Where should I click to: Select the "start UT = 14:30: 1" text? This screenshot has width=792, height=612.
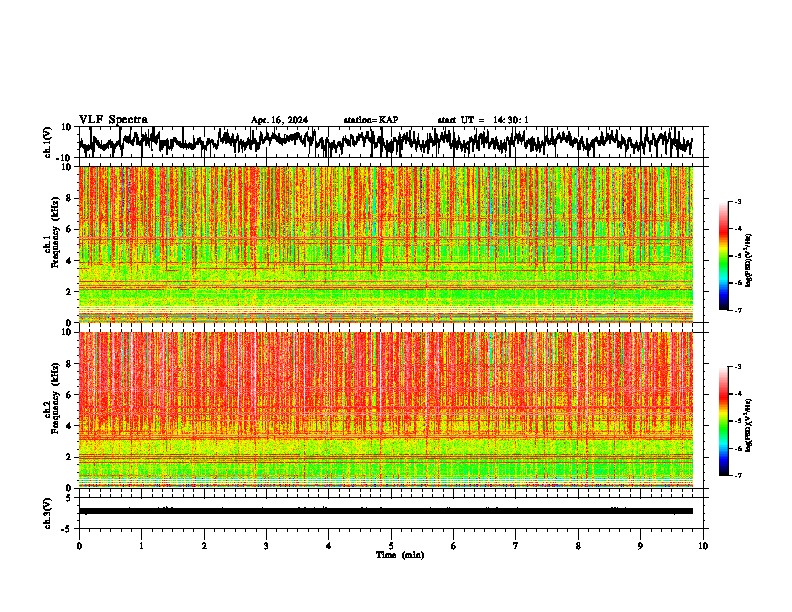point(483,120)
